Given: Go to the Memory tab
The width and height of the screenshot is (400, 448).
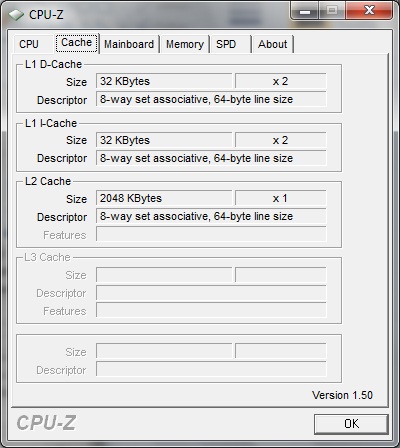Looking at the screenshot, I should click(185, 44).
